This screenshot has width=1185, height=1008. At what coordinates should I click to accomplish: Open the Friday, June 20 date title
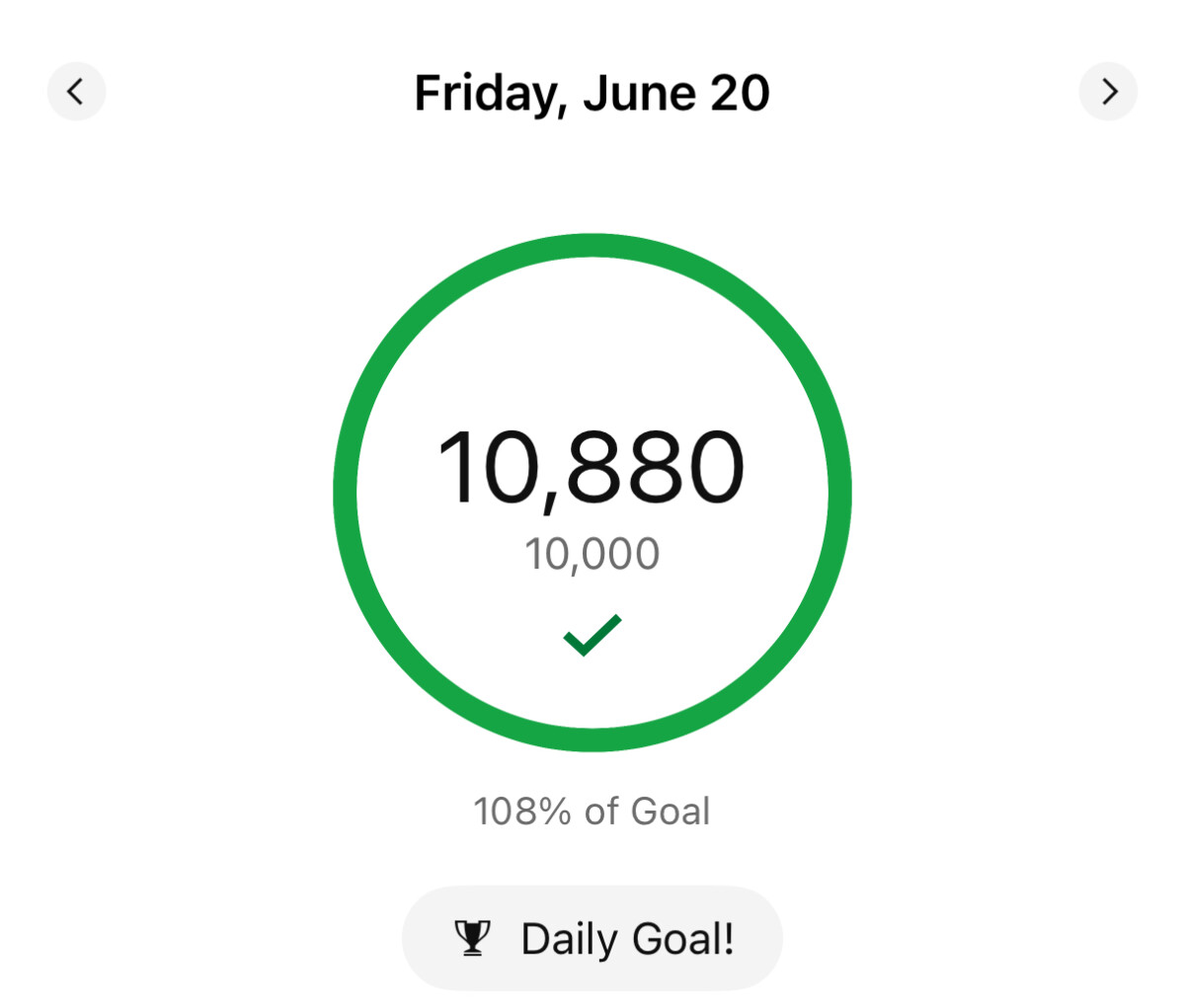coord(592,94)
